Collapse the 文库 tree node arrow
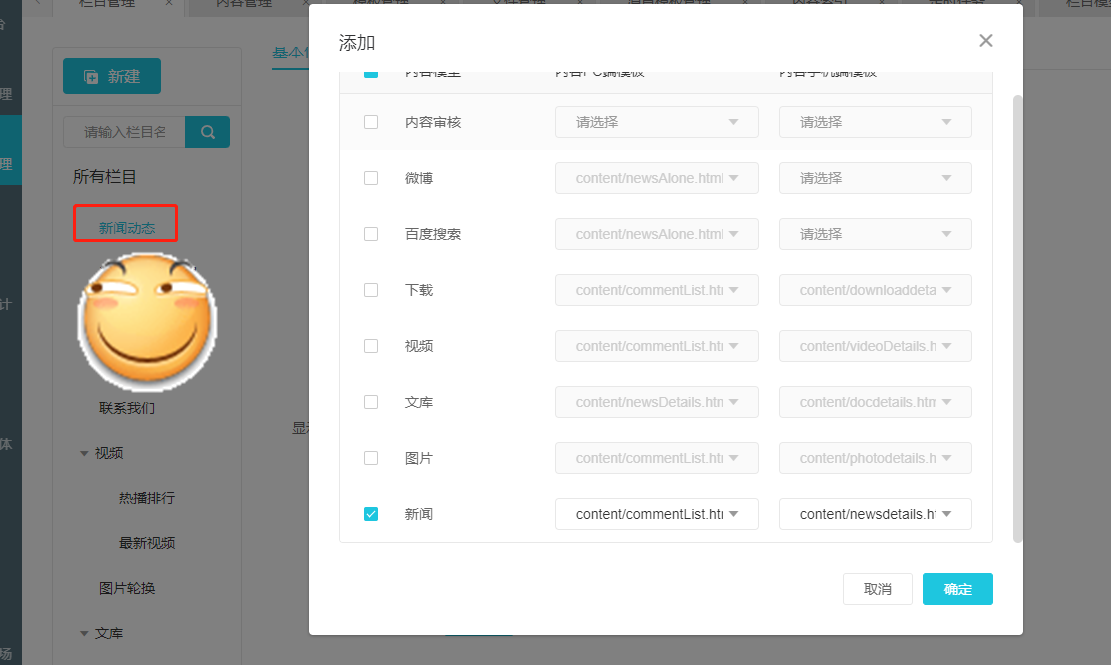The image size is (1111, 665). pos(84,633)
